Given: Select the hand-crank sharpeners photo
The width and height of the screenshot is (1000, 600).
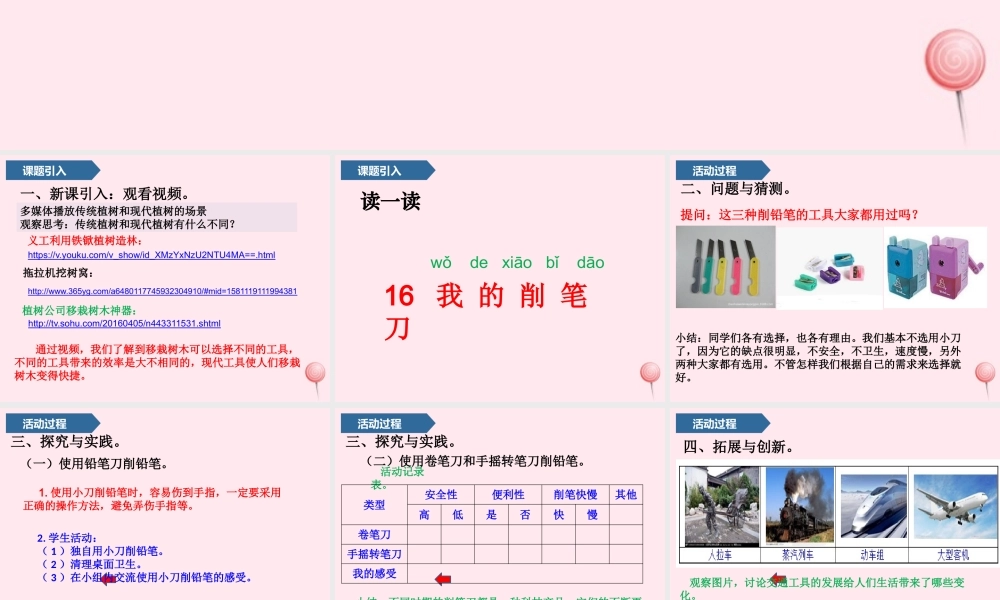Looking at the screenshot, I should 935,267.
